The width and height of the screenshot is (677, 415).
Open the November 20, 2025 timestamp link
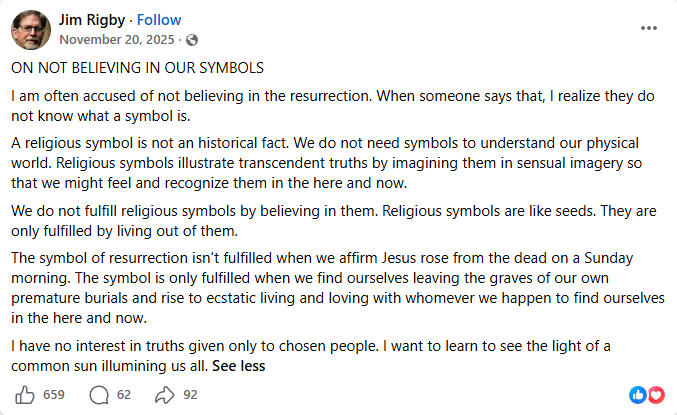click(x=117, y=40)
